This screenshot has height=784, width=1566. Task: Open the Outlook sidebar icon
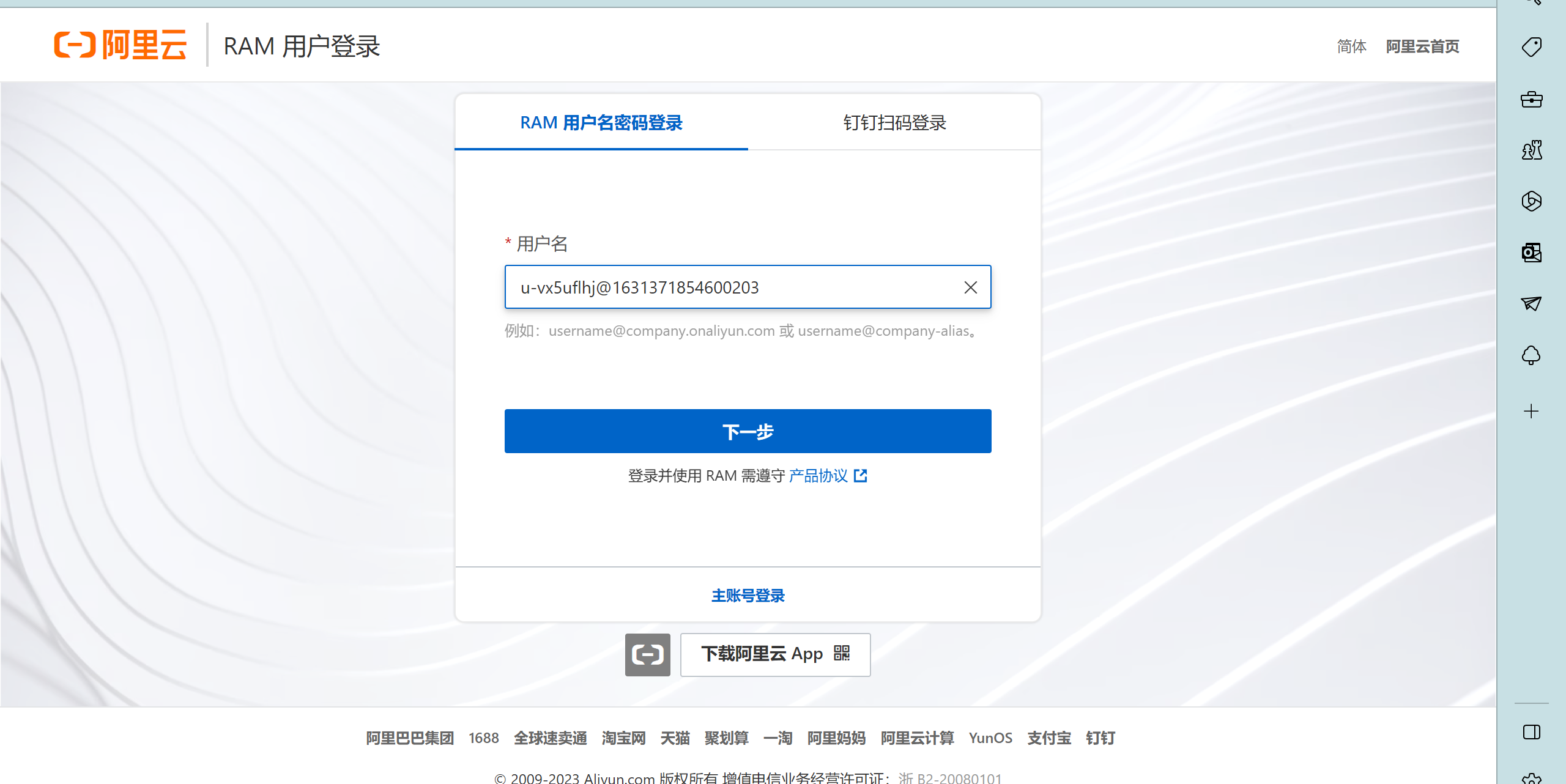[x=1532, y=253]
